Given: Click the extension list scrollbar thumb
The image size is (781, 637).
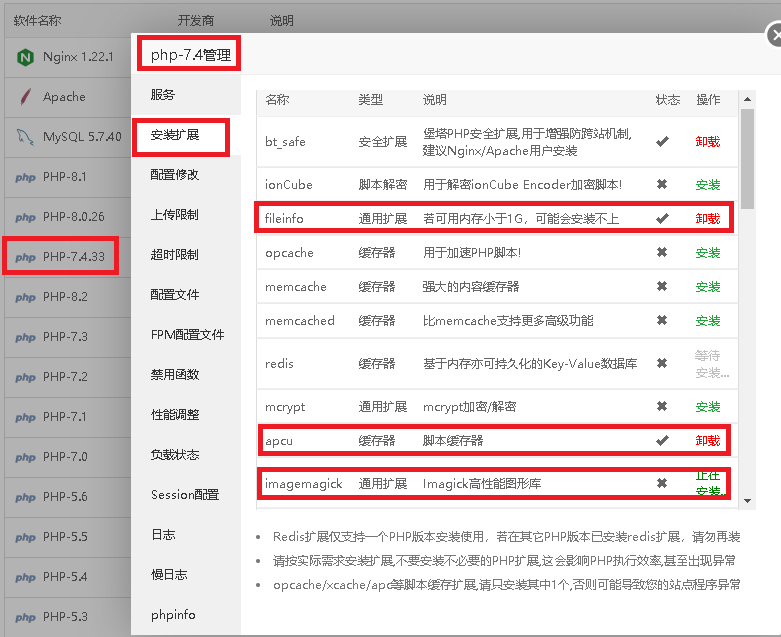Looking at the screenshot, I should tap(747, 158).
